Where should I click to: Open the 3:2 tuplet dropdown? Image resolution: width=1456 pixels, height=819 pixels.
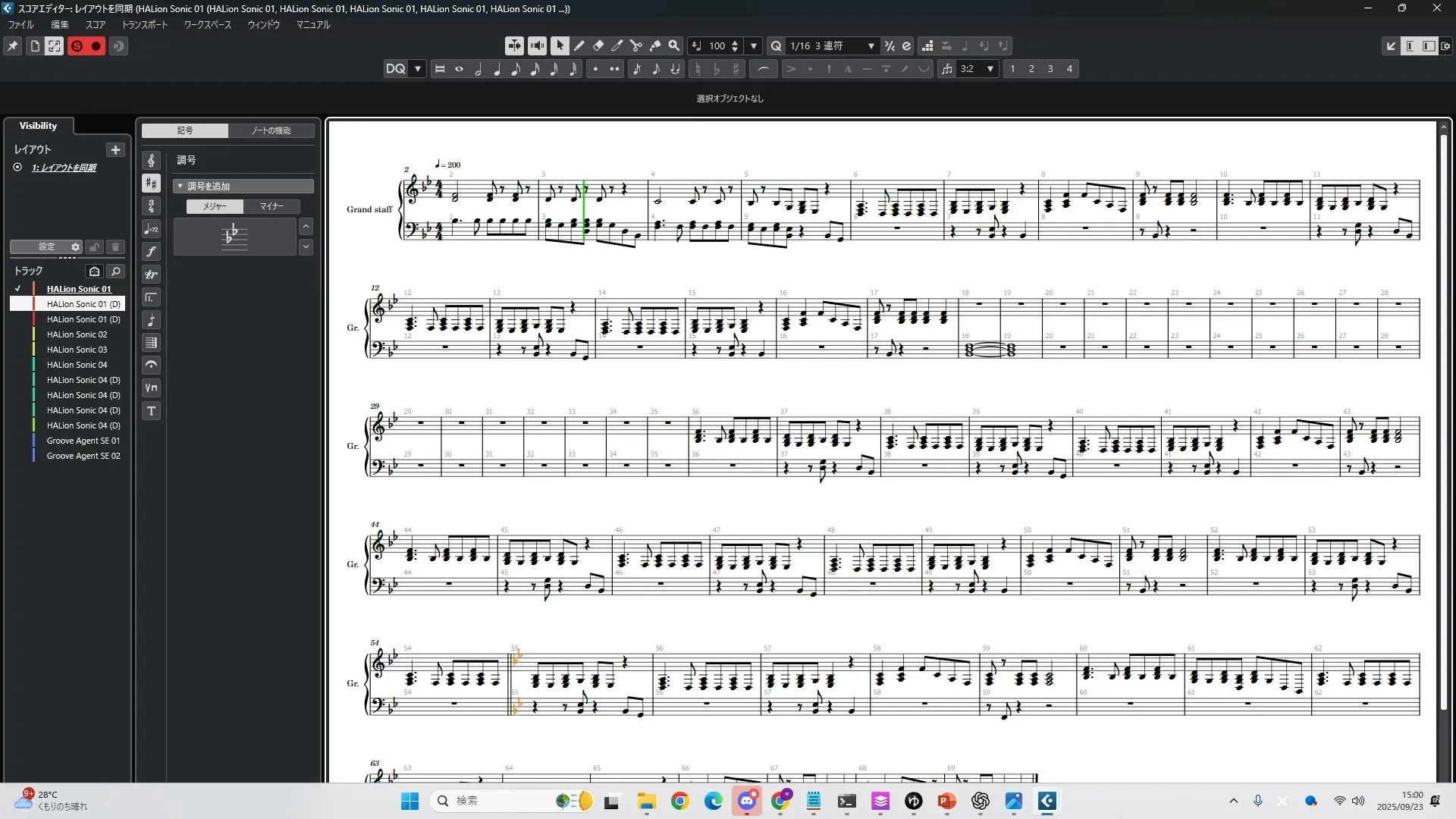tap(990, 69)
